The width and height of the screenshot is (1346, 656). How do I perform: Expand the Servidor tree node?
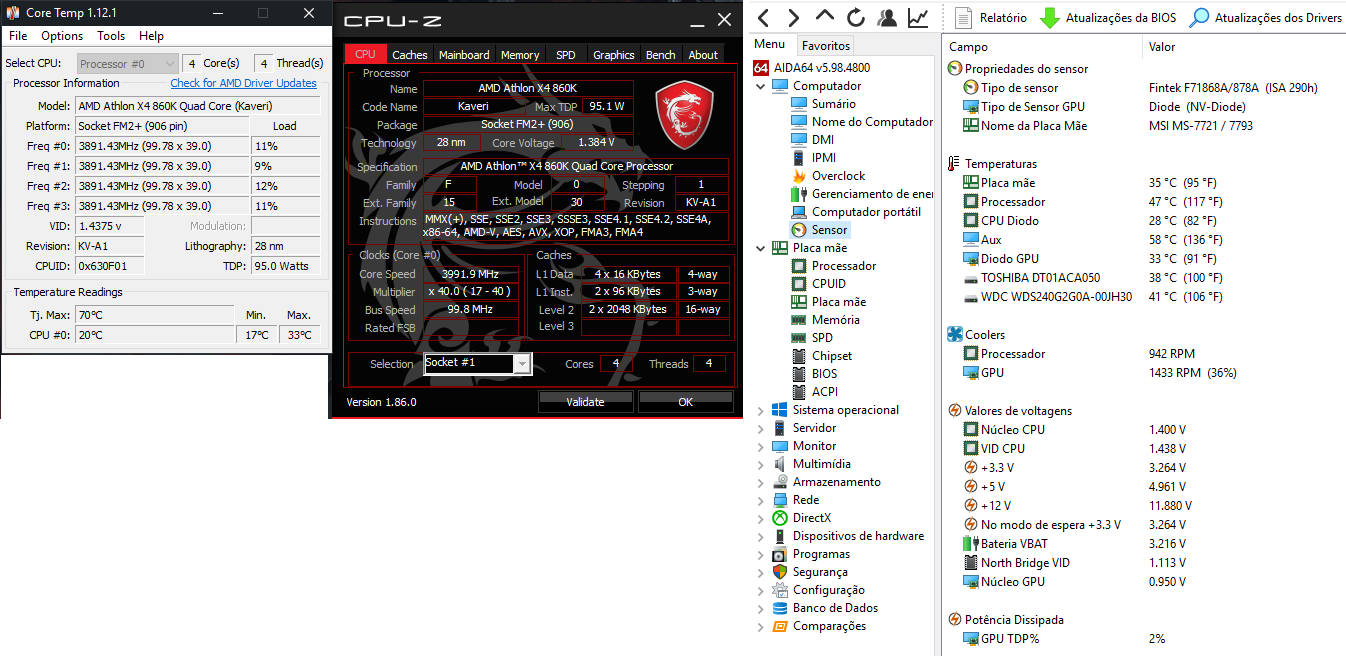(x=761, y=428)
